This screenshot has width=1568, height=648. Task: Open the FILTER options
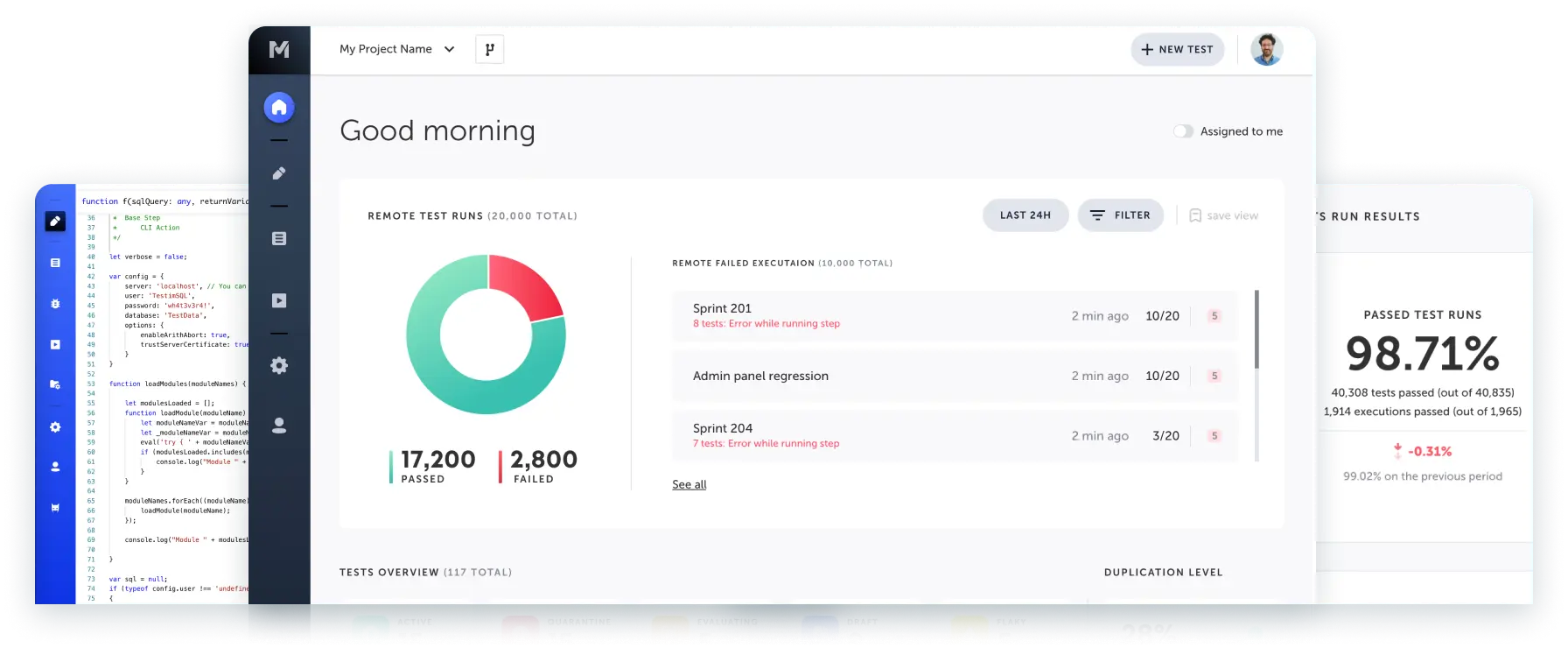(1120, 215)
